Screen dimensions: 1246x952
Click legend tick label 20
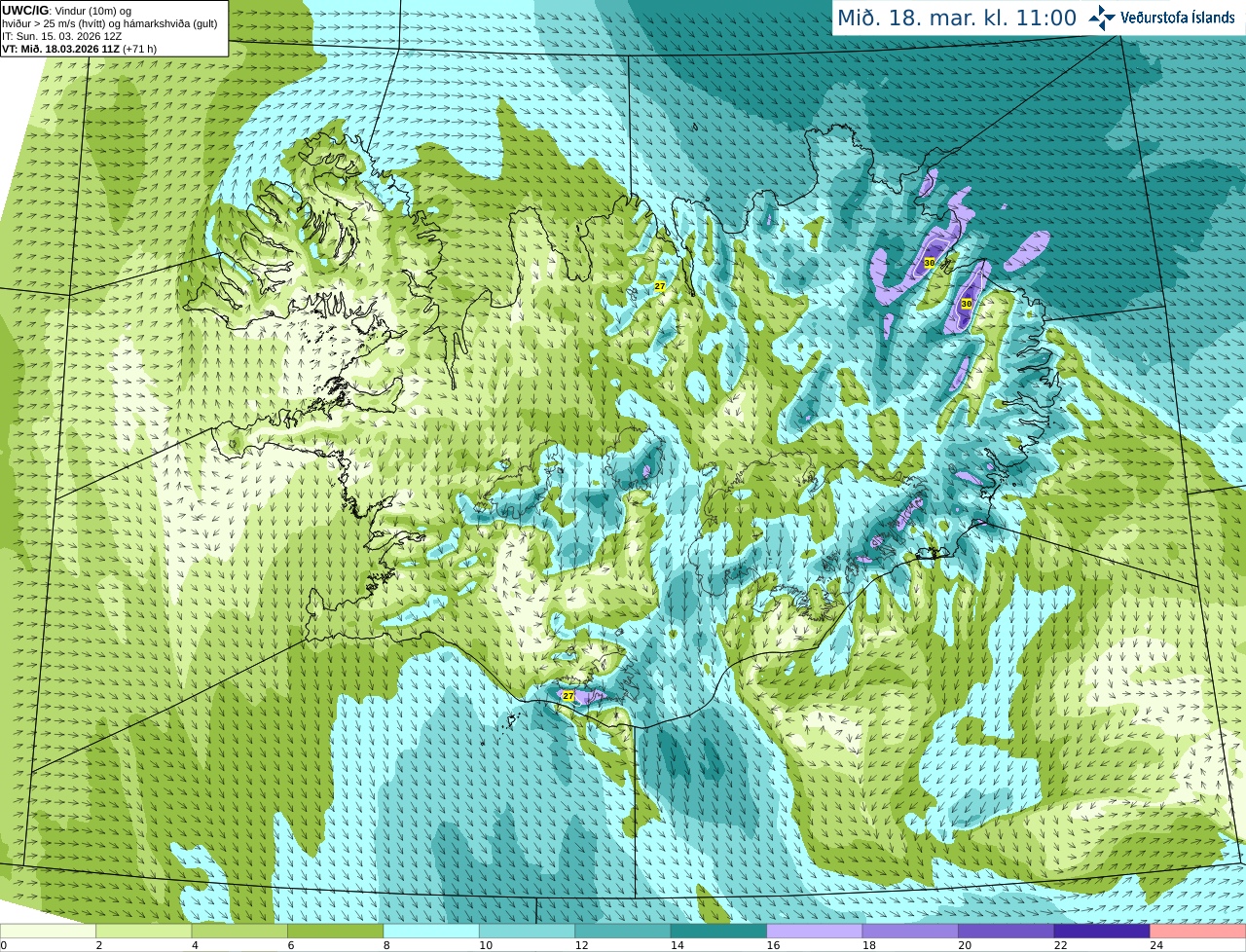[965, 945]
